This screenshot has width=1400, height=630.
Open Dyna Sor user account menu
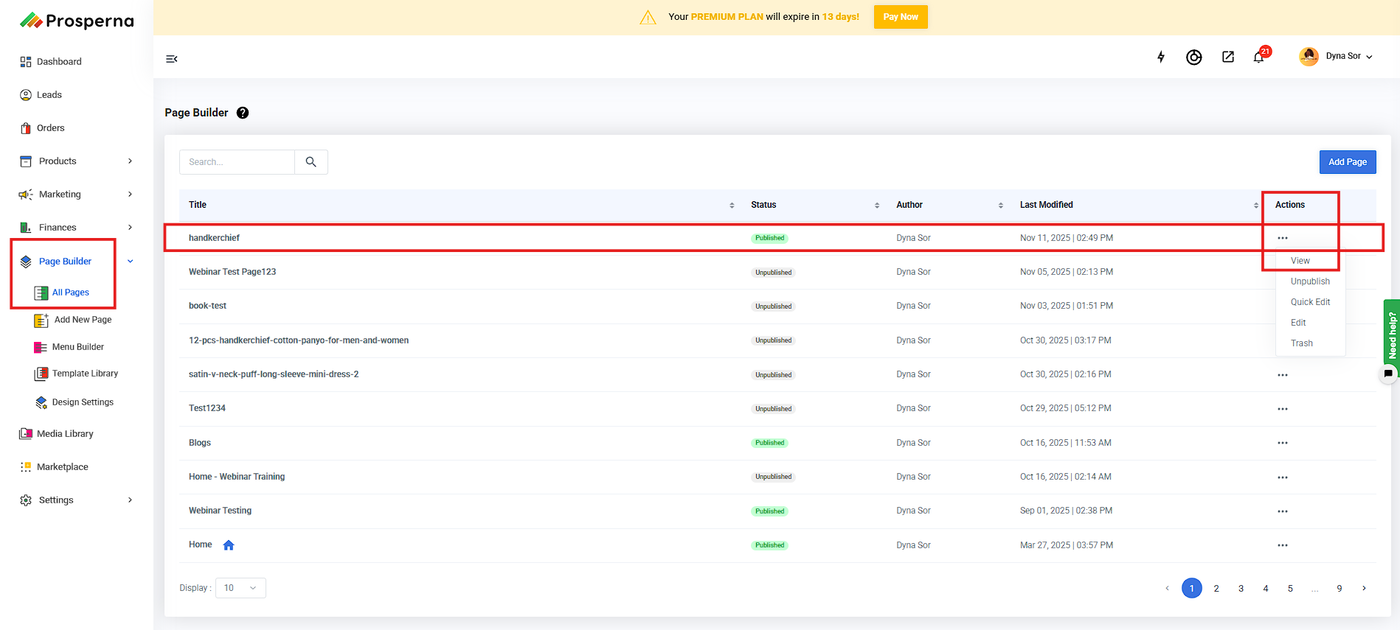(1336, 57)
